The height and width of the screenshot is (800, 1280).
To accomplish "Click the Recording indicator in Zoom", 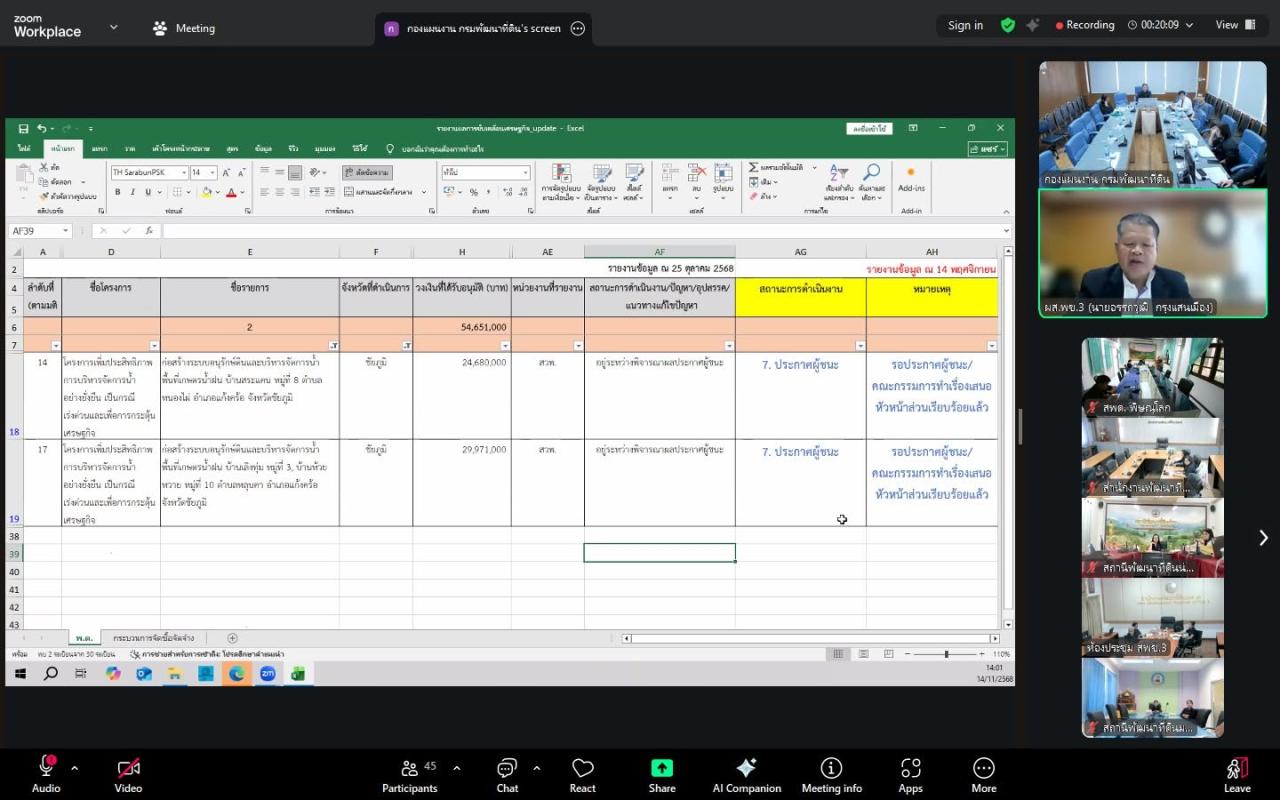I will pyautogui.click(x=1085, y=25).
